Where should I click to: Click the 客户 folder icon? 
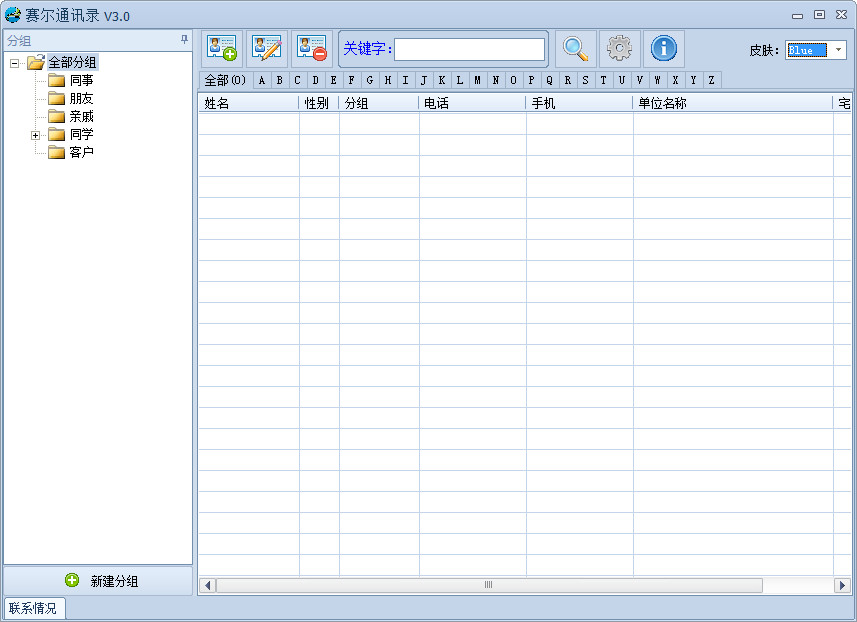(56, 152)
